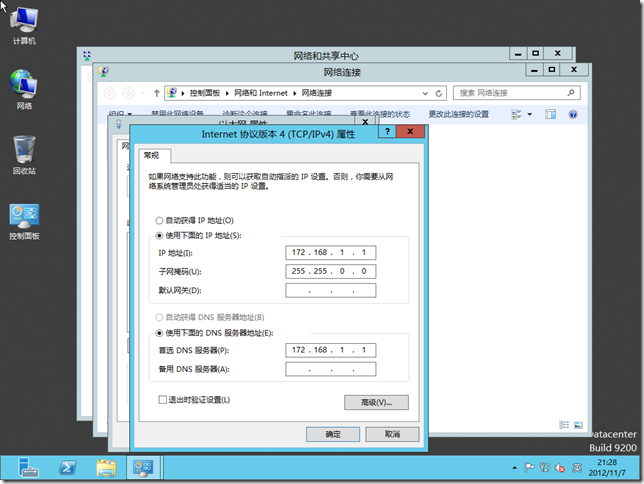Switch to details view icon at bottom
This screenshot has width=644, height=484.
[564, 425]
